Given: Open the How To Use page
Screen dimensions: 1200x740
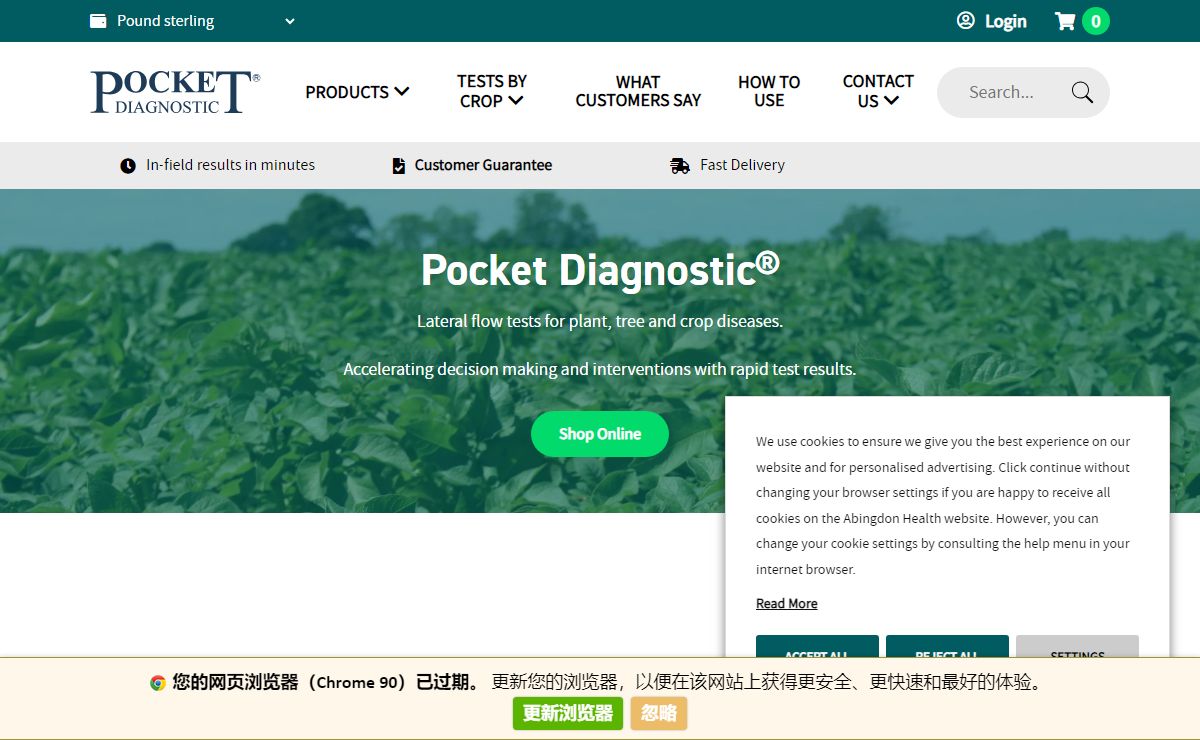Looking at the screenshot, I should (x=769, y=91).
